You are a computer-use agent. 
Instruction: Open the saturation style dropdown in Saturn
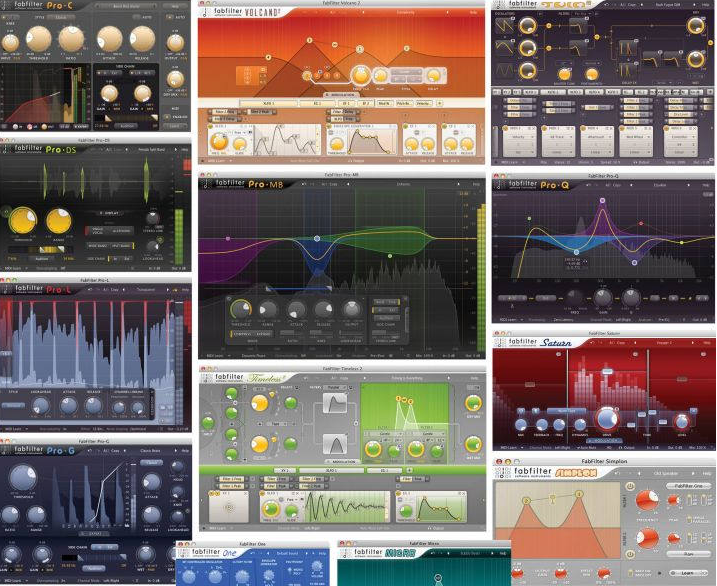pyautogui.click(x=566, y=411)
